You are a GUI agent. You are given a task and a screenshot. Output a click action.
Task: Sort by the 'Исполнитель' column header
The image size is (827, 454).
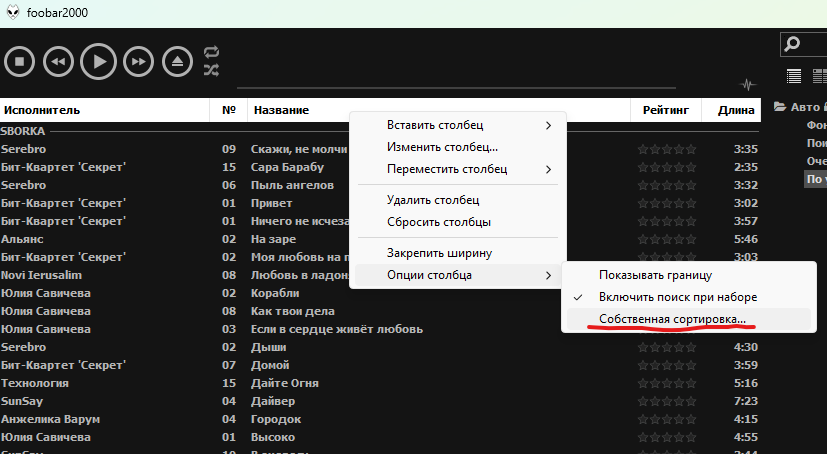pos(40,110)
